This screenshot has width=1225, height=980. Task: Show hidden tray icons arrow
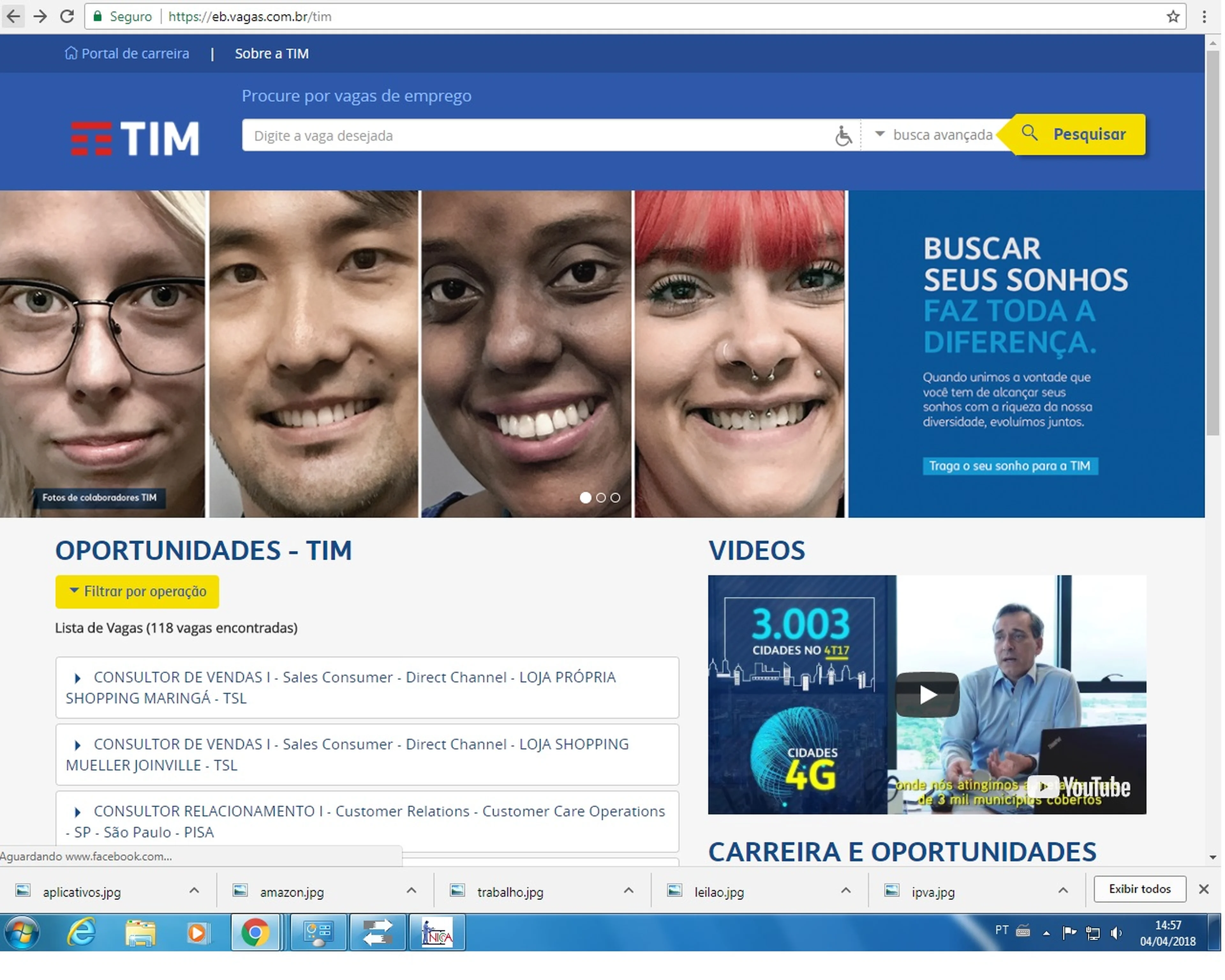click(x=1046, y=933)
